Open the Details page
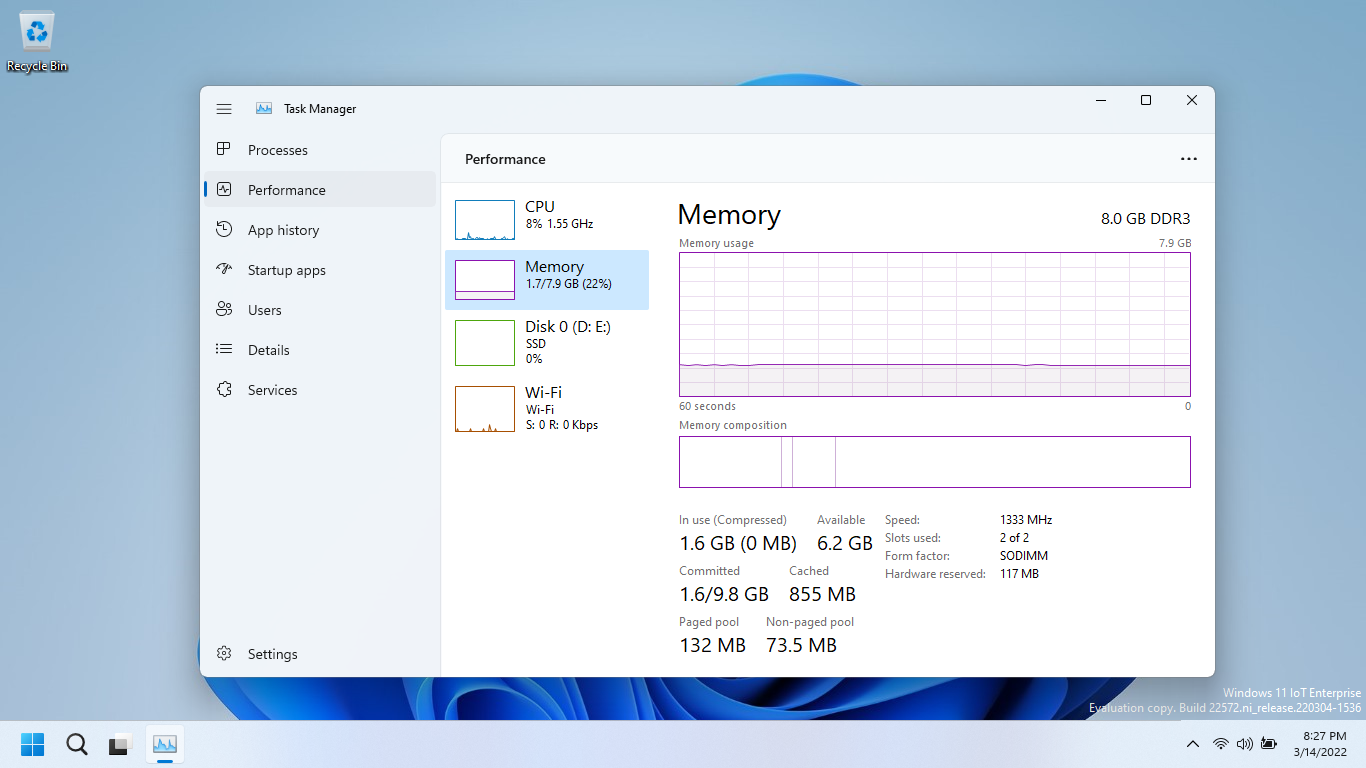 pyautogui.click(x=320, y=350)
